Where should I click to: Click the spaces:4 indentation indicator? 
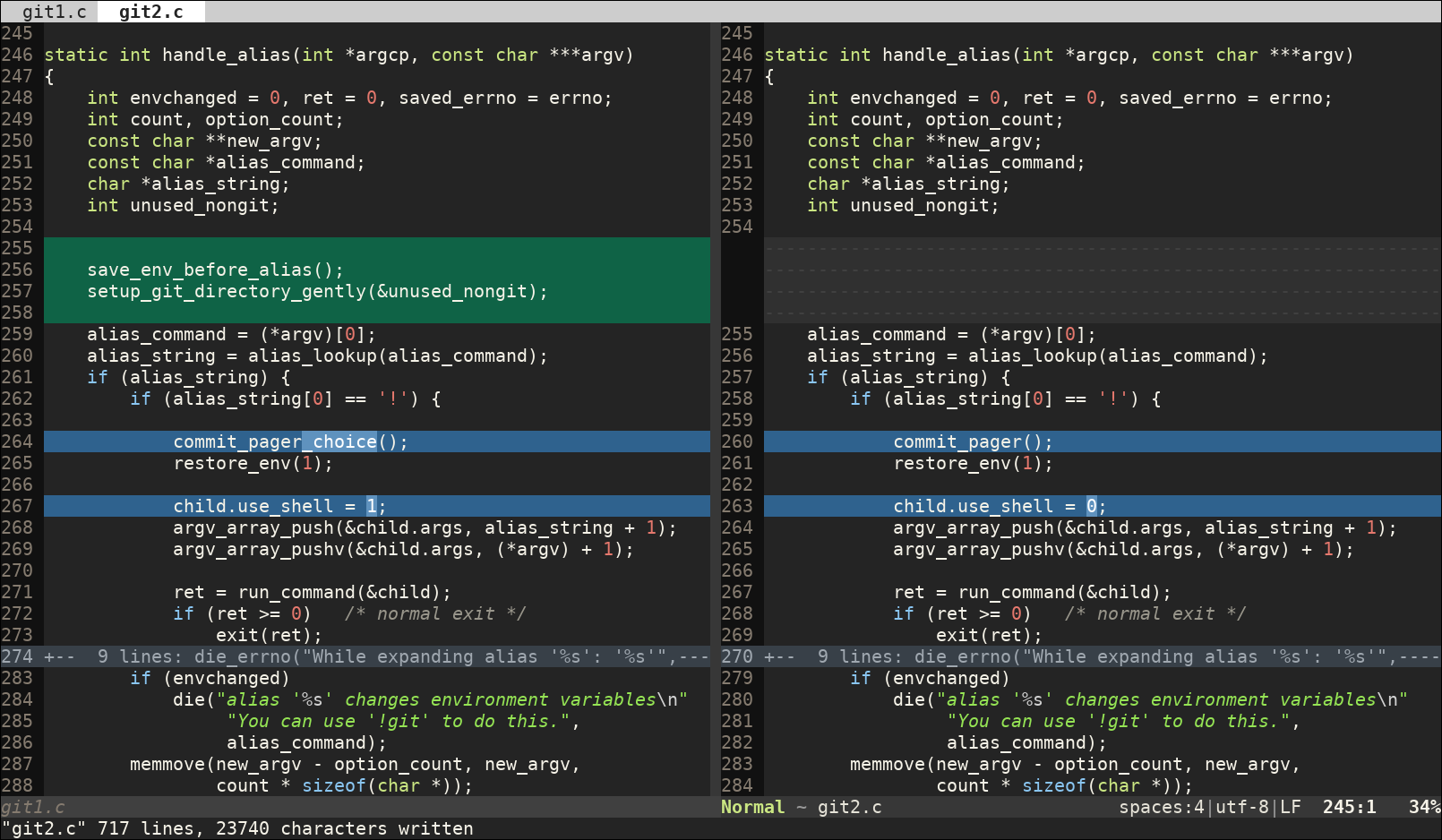(1161, 807)
